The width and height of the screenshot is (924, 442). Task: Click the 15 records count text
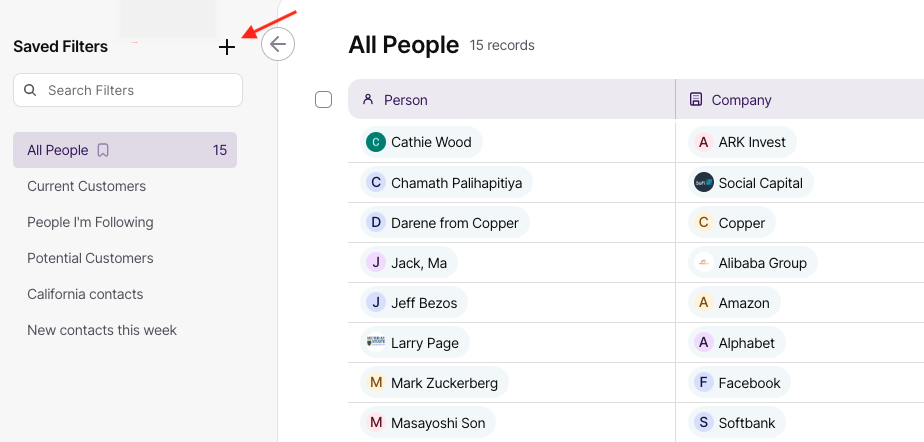(x=502, y=45)
